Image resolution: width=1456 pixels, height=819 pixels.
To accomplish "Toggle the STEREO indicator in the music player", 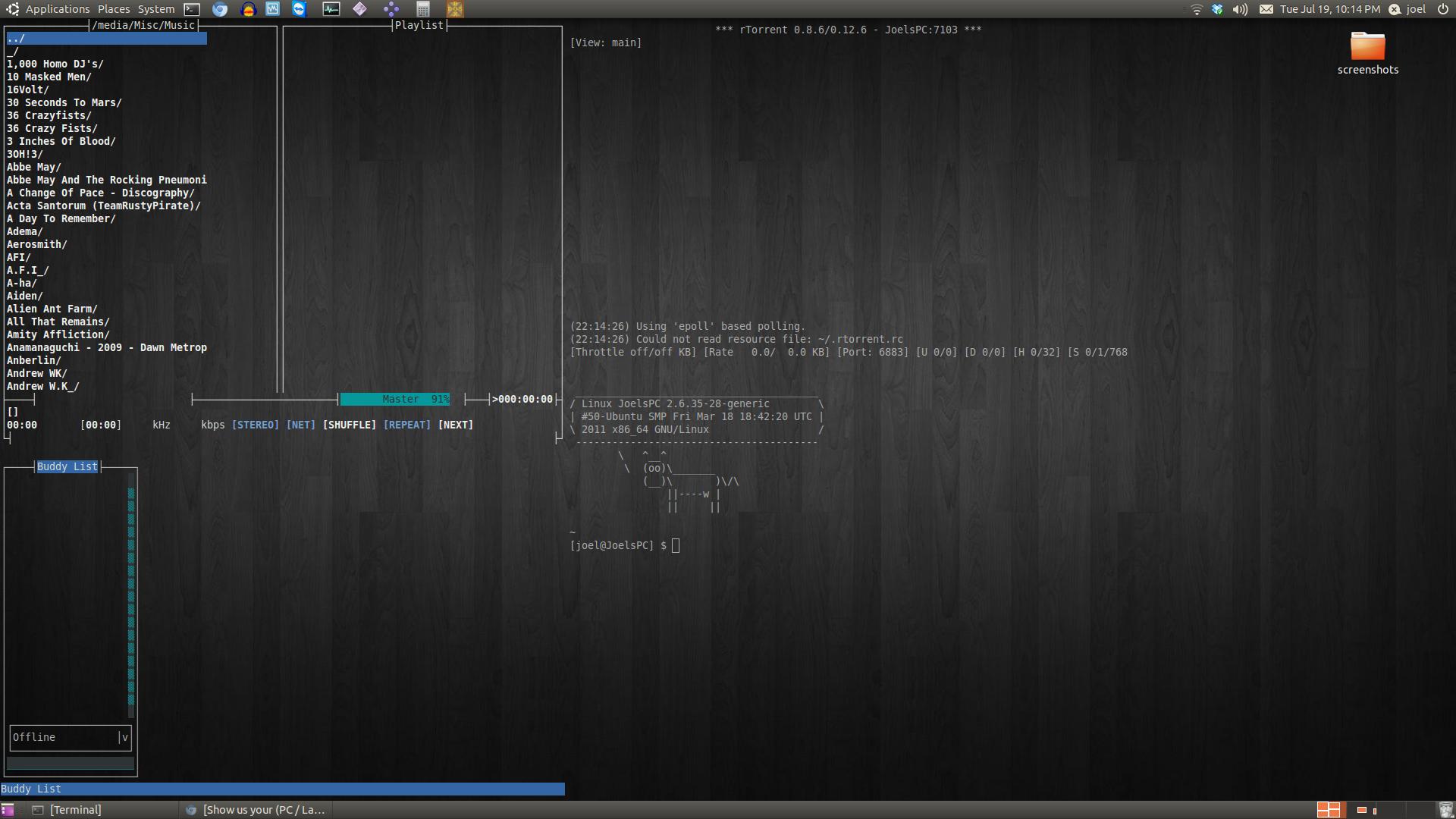I will (x=256, y=425).
